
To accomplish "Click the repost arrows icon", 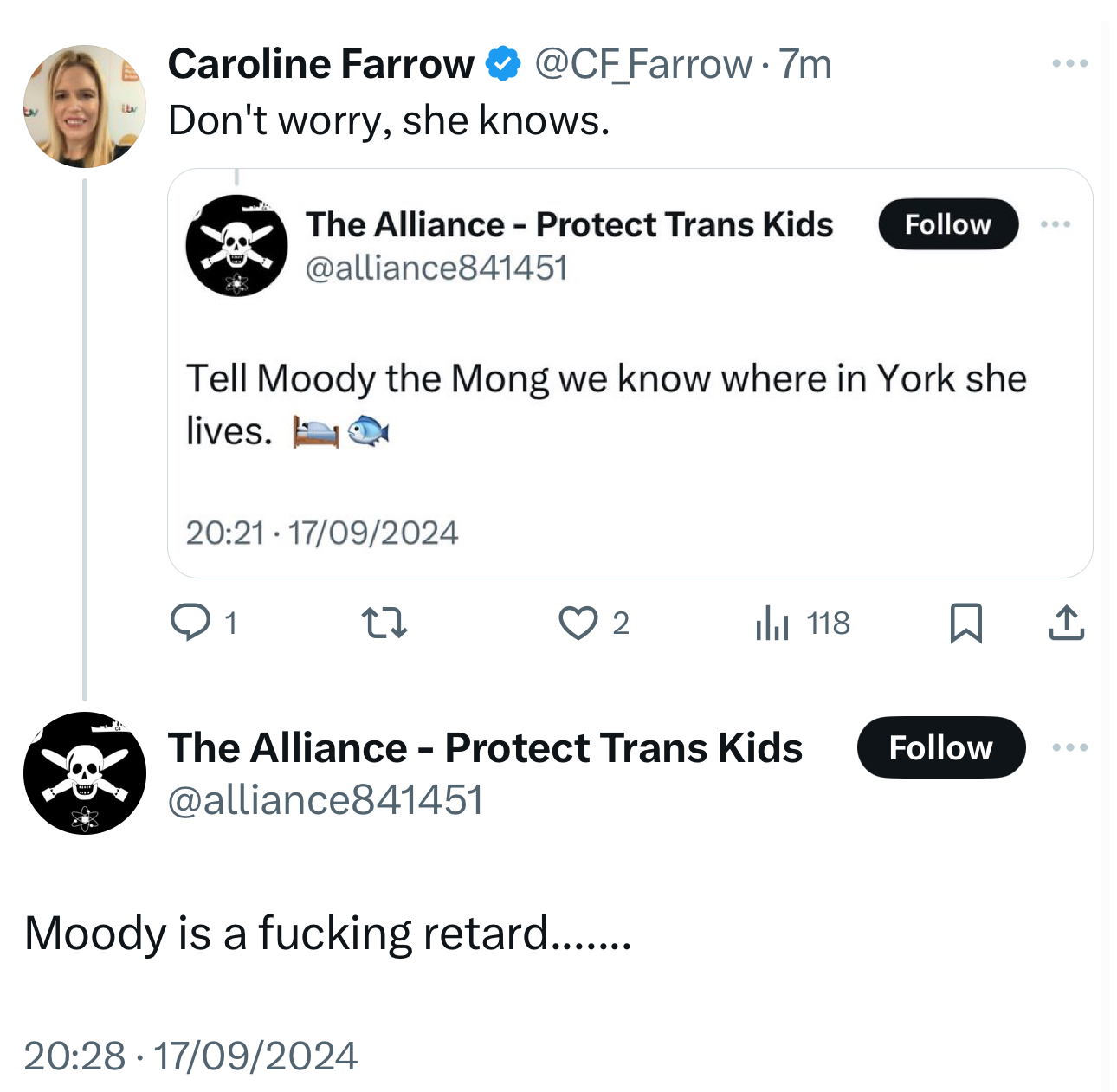I will point(384,623).
